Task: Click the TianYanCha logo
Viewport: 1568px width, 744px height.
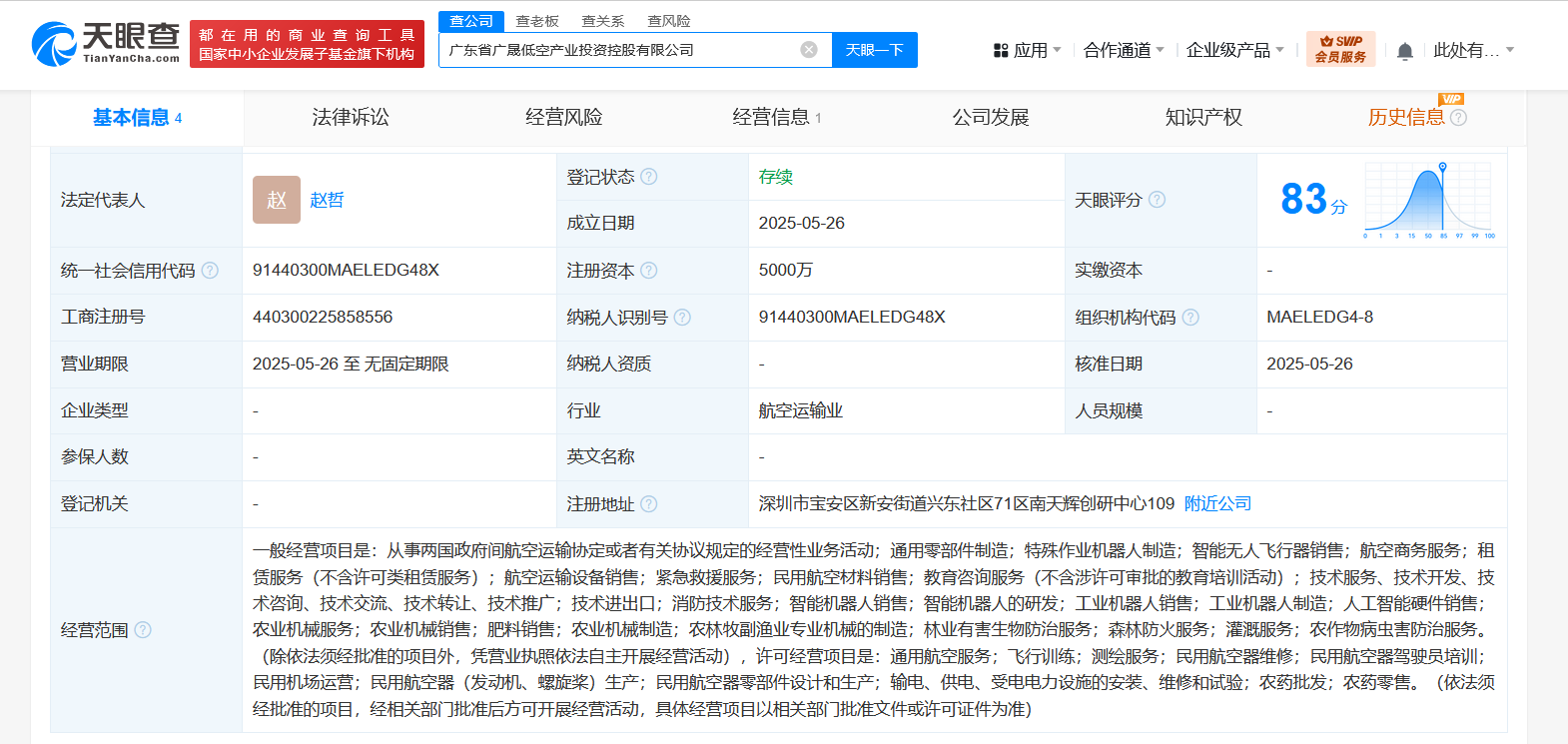Action: click(x=105, y=43)
